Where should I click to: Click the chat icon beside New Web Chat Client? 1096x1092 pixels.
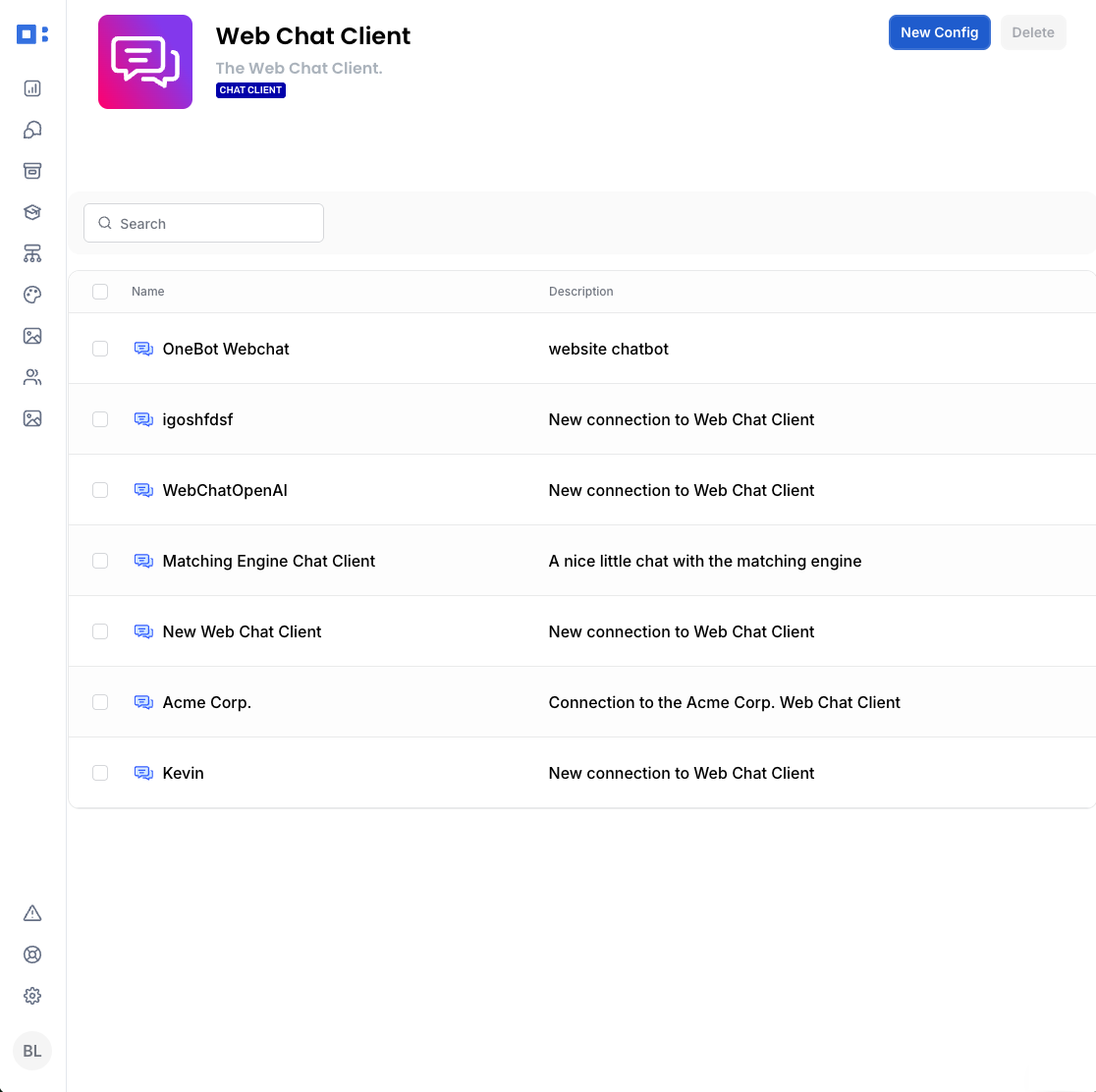pos(143,631)
